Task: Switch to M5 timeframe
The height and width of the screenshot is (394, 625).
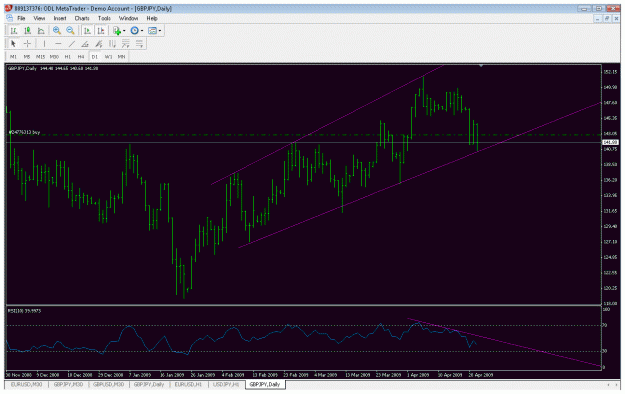Action: 27,57
